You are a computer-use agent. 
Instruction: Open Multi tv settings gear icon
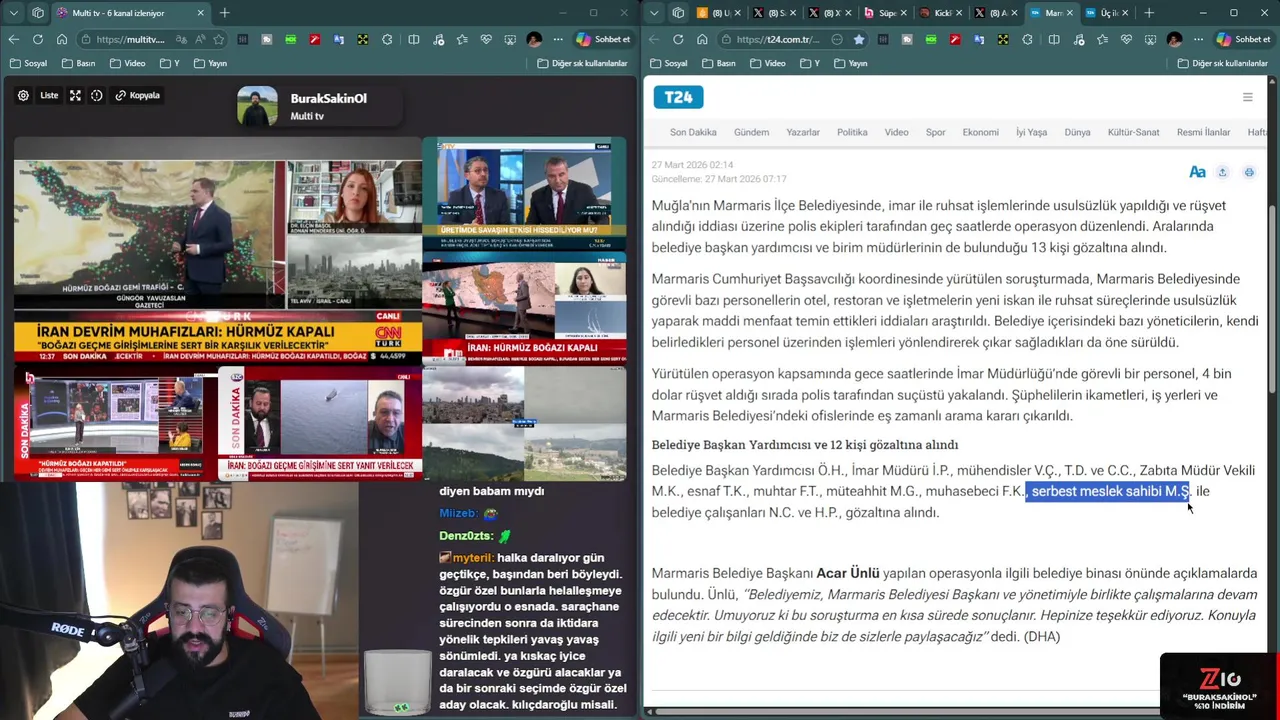pyautogui.click(x=23, y=95)
